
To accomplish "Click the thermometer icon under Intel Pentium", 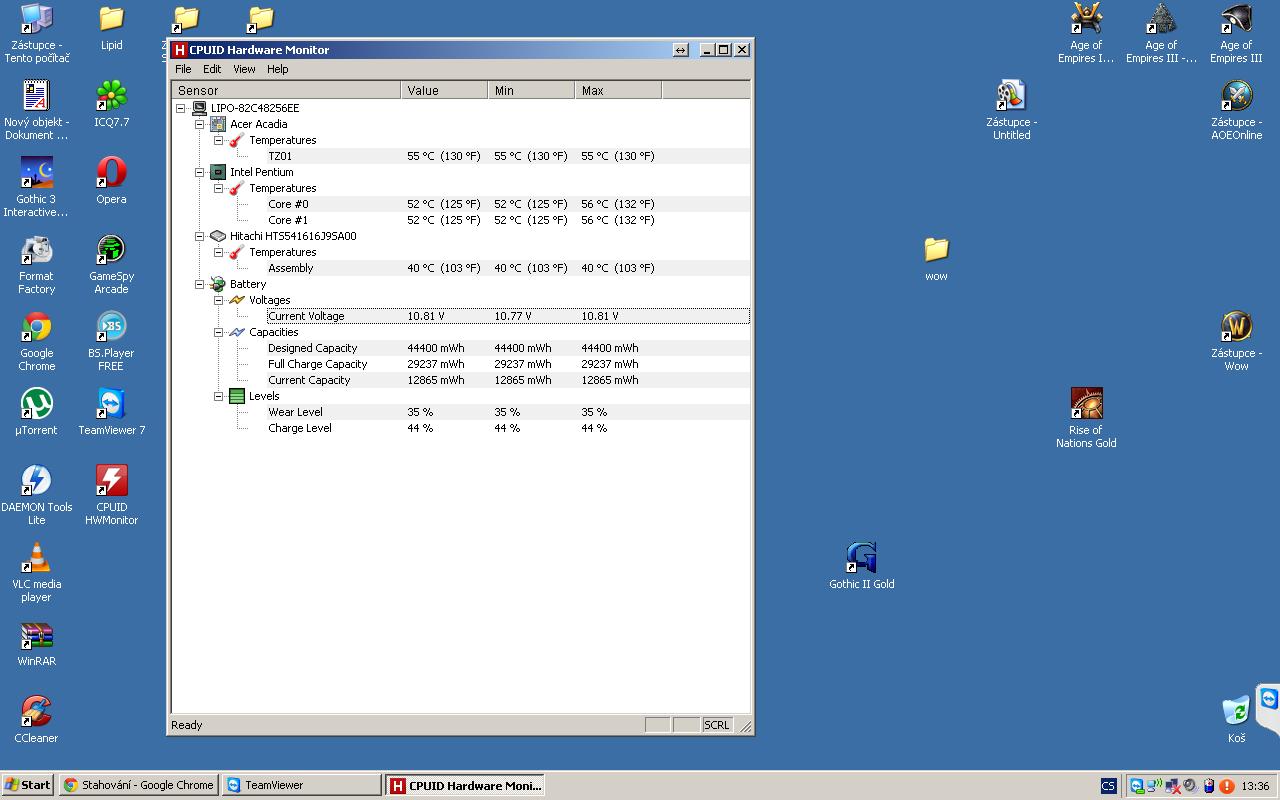I will (237, 188).
